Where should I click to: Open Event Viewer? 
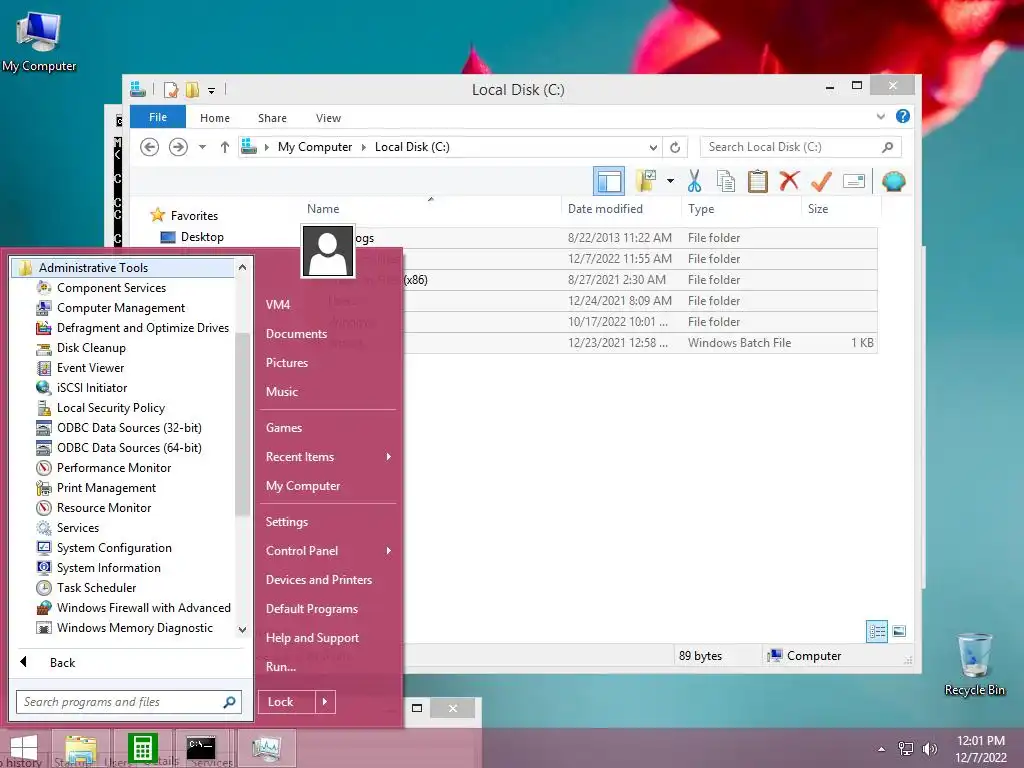pyautogui.click(x=90, y=368)
